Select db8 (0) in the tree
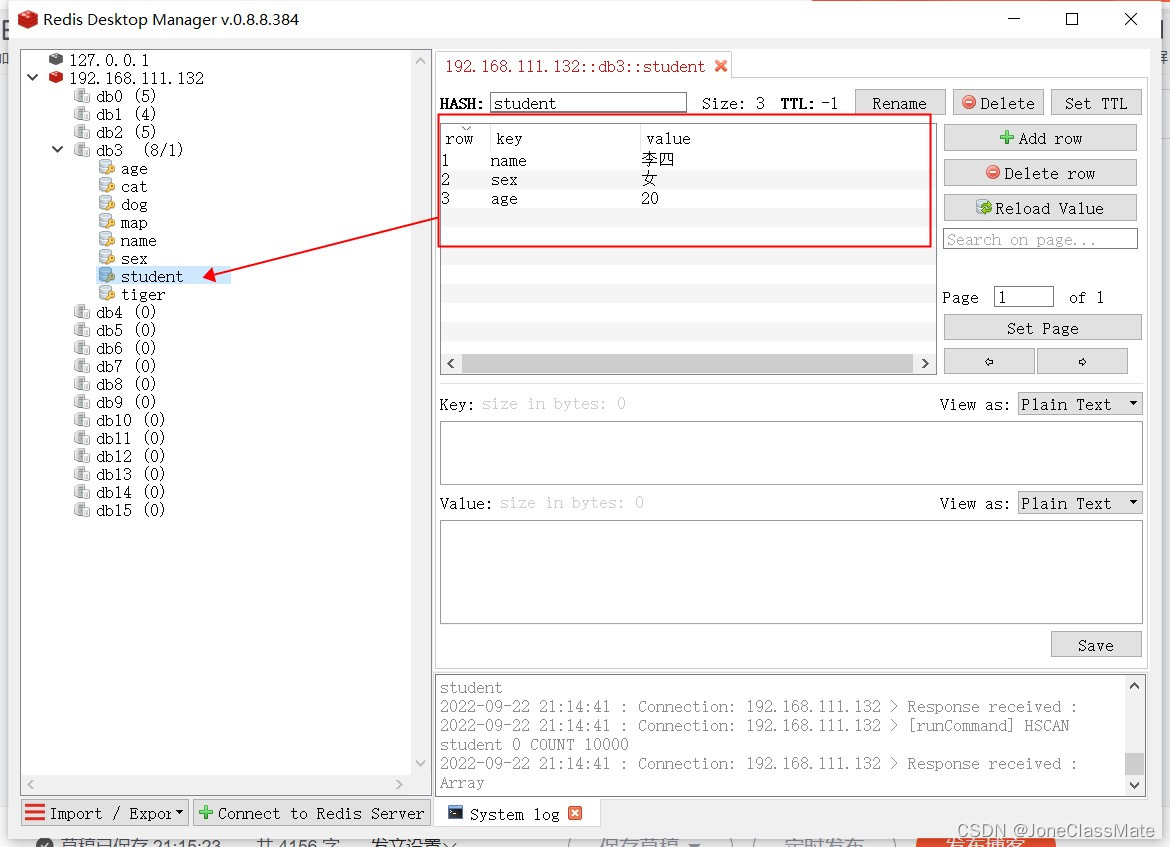This screenshot has height=847, width=1170. coord(125,384)
